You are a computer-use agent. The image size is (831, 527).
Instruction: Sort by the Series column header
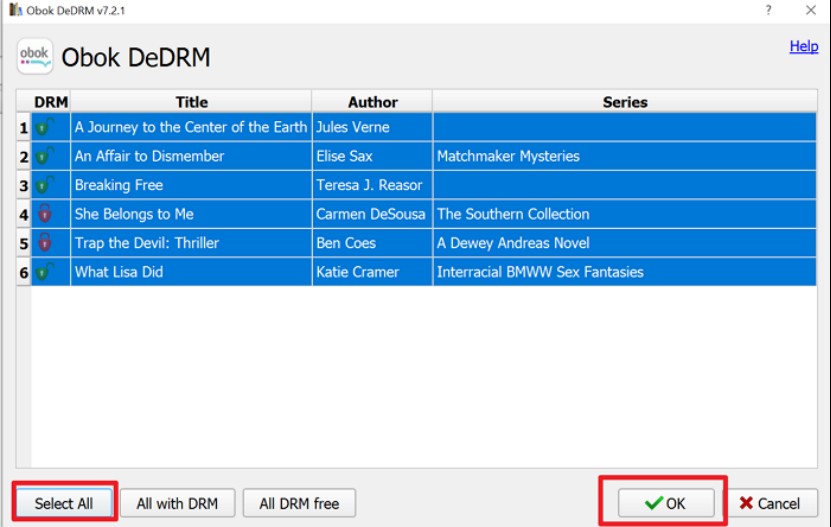(x=625, y=102)
